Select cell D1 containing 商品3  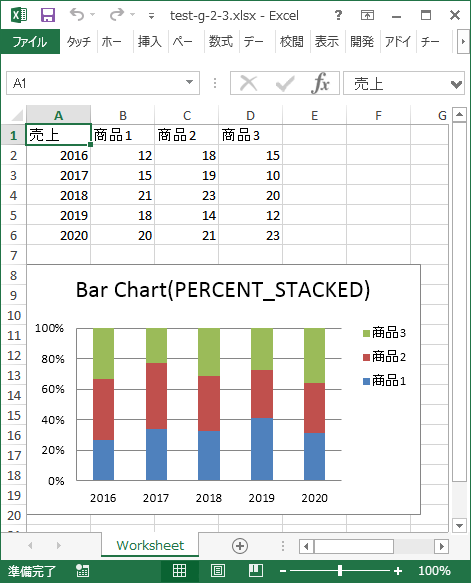pyautogui.click(x=251, y=135)
